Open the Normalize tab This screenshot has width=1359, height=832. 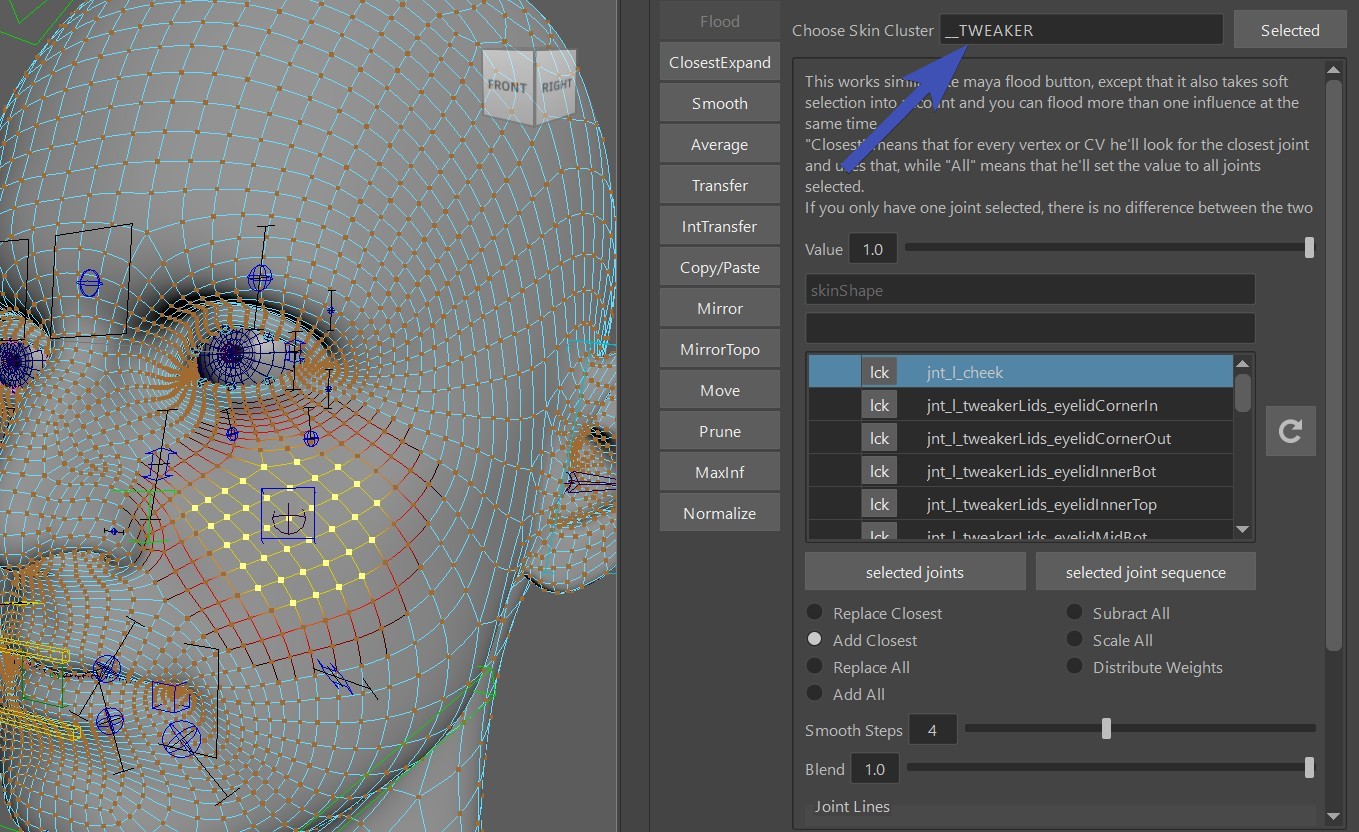(x=719, y=513)
